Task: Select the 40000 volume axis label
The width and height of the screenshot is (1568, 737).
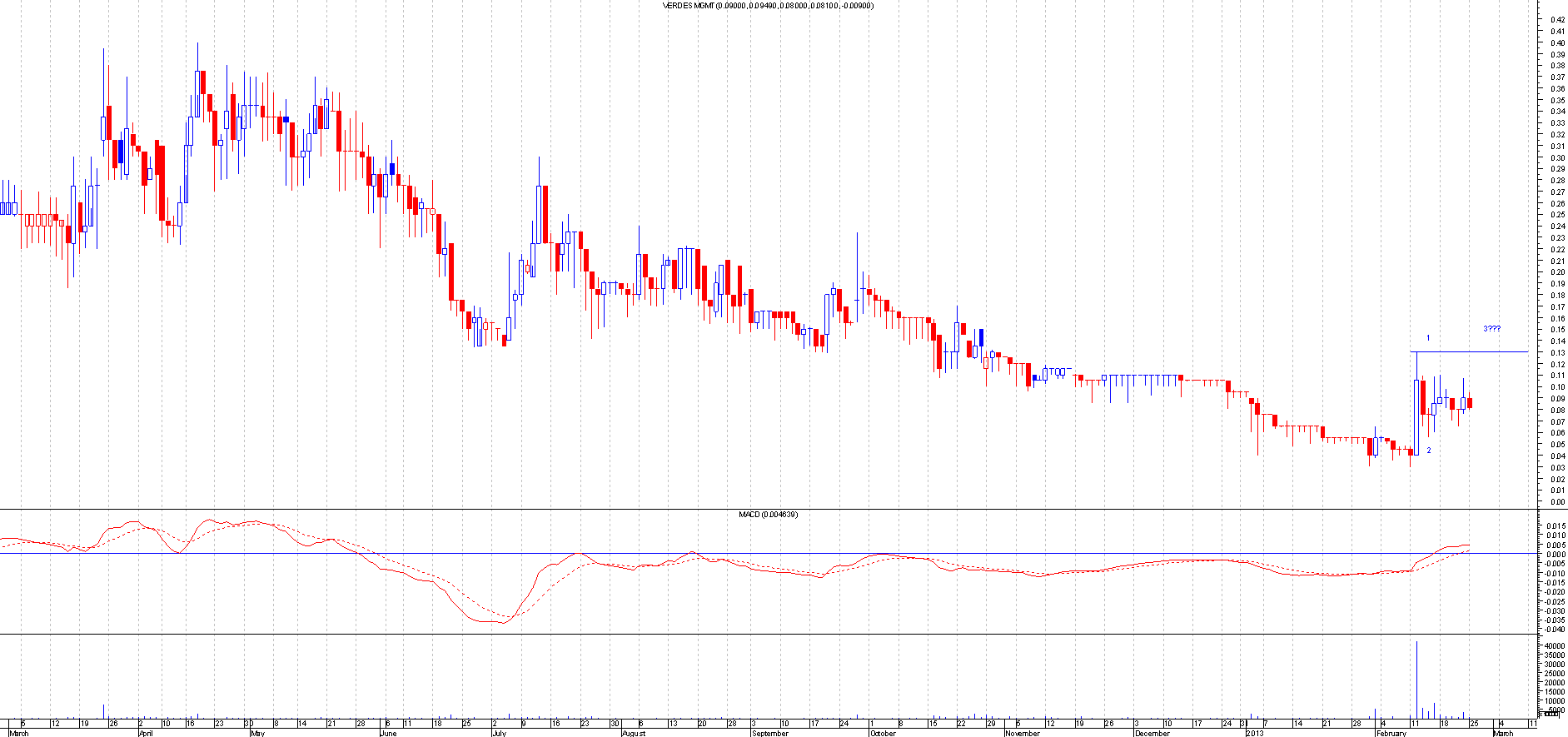Action: (x=1554, y=646)
